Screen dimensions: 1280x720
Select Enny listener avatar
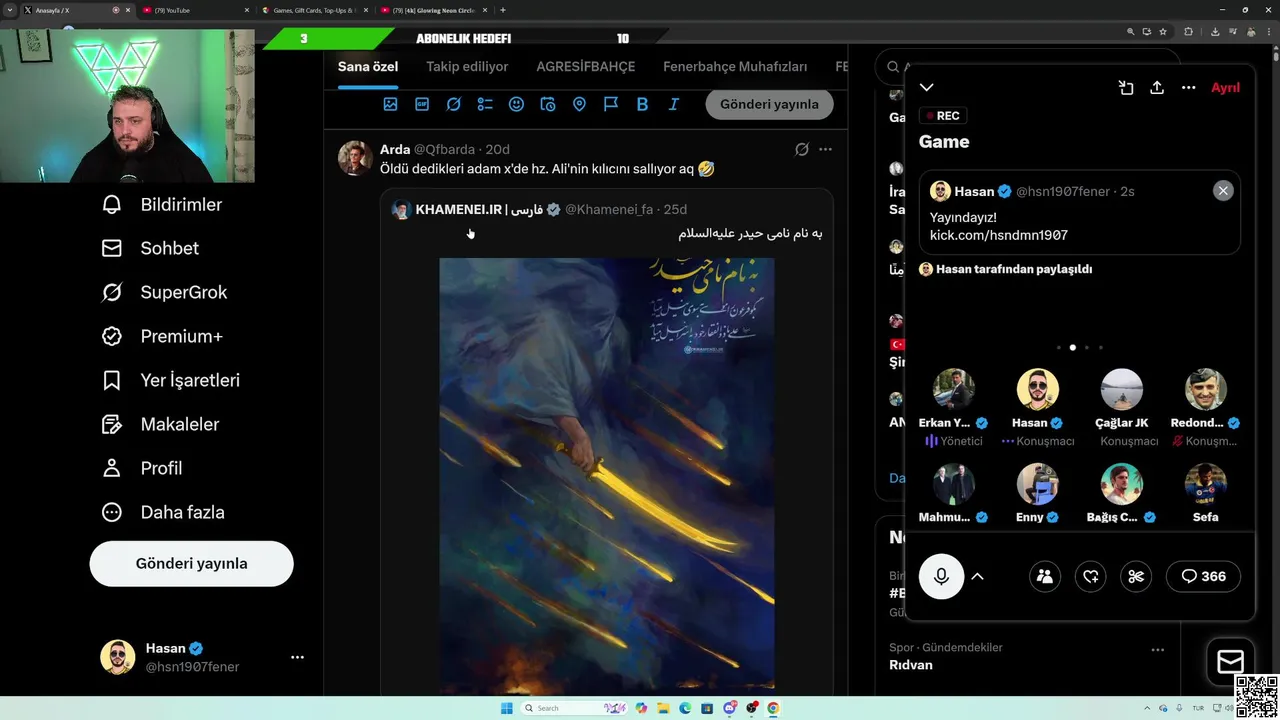click(x=1038, y=485)
